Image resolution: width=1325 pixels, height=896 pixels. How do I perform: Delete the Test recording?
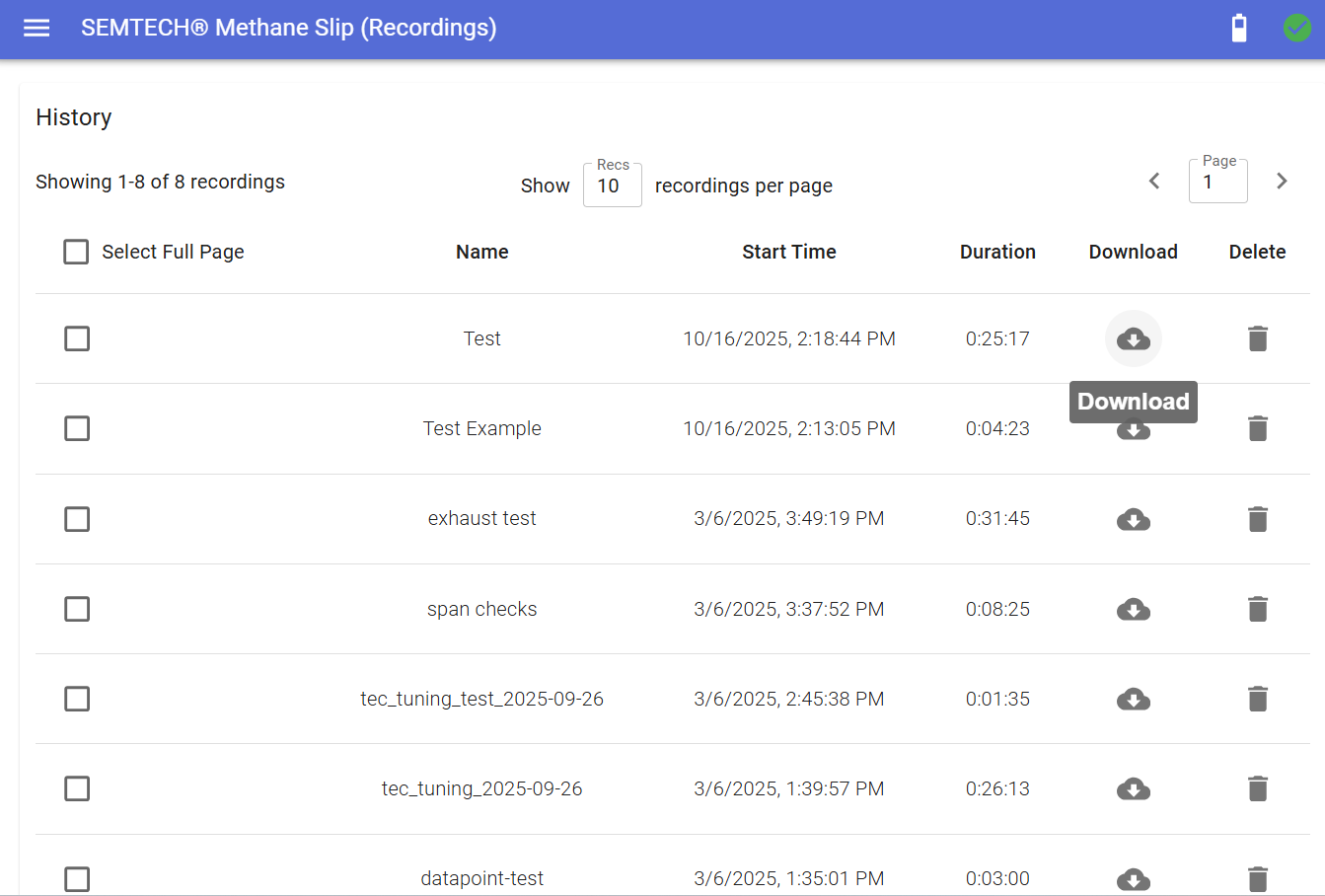1257,338
